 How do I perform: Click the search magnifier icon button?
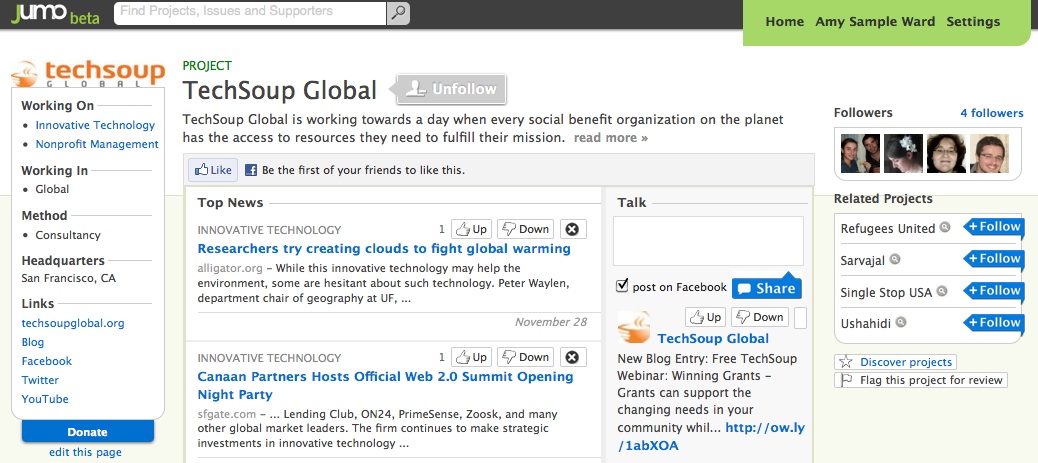pos(398,13)
